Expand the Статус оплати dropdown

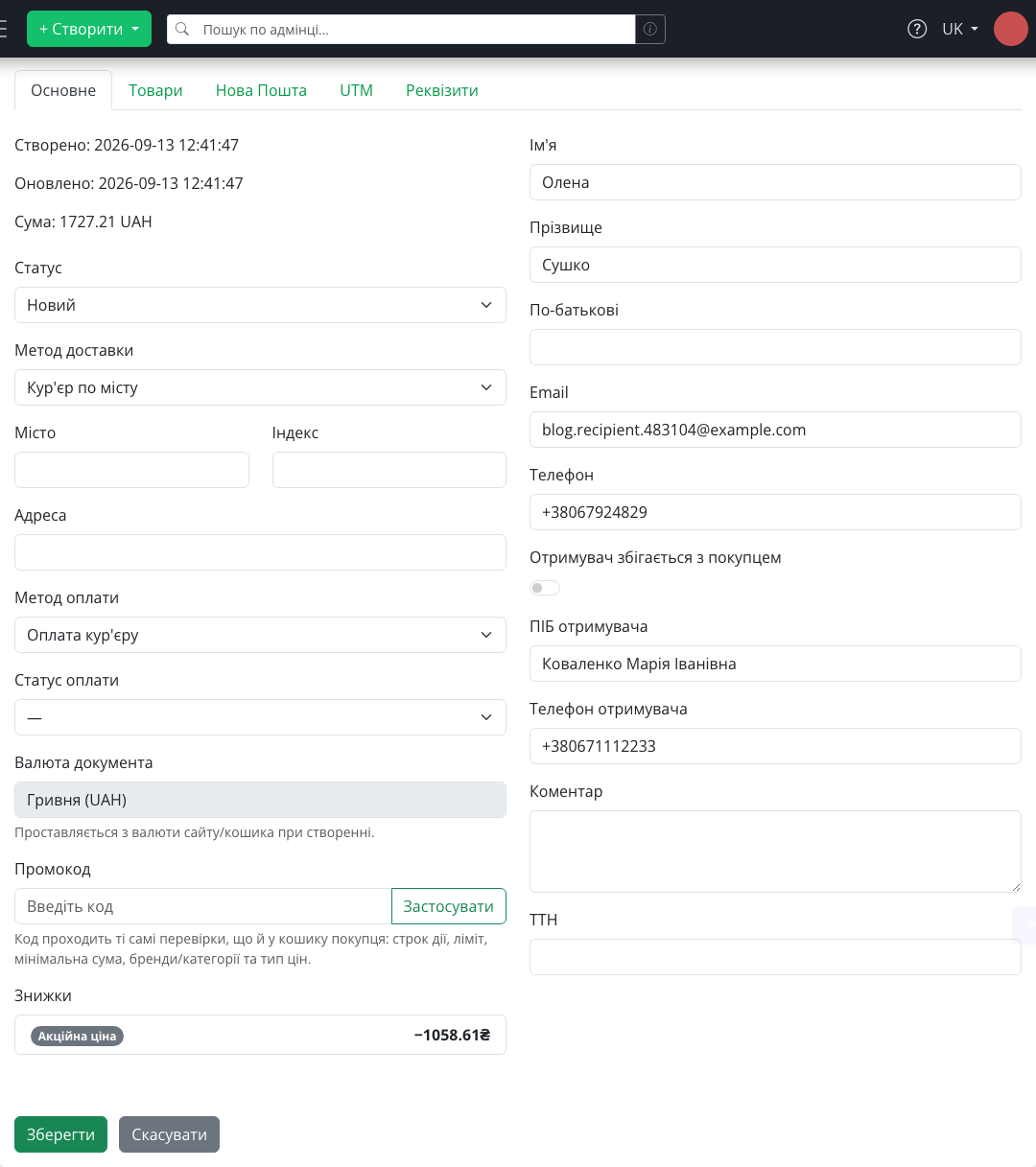click(260, 717)
